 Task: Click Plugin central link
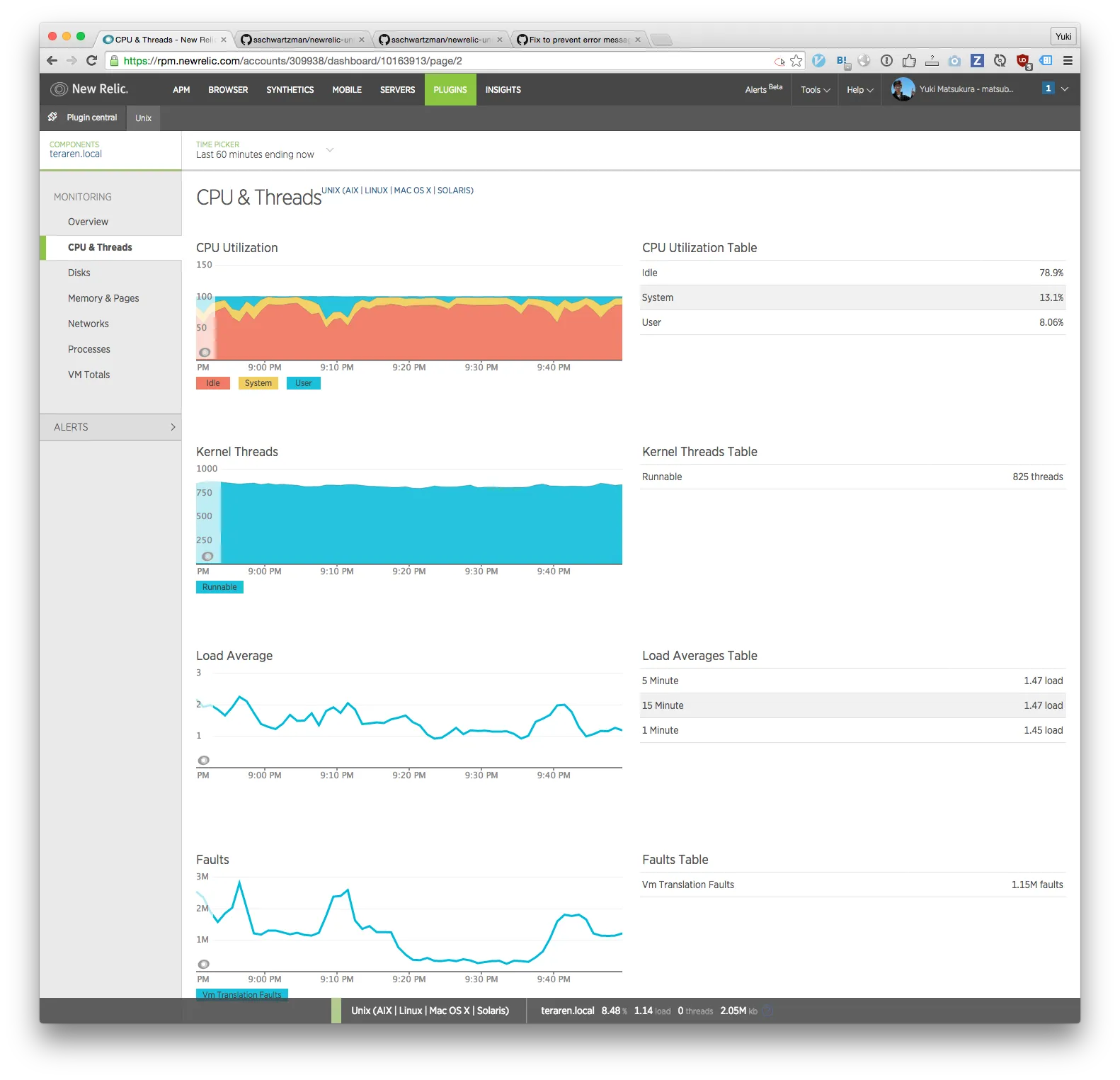[x=92, y=118]
